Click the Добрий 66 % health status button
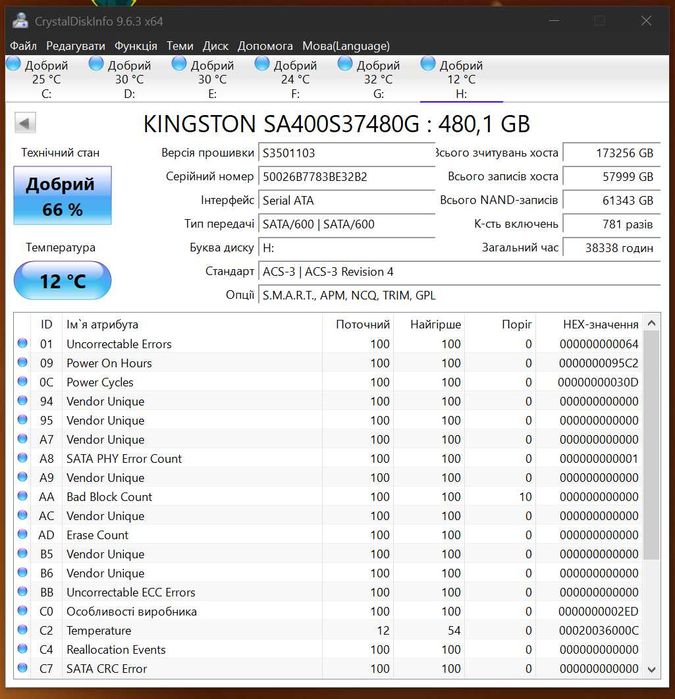675x699 pixels. [x=62, y=195]
